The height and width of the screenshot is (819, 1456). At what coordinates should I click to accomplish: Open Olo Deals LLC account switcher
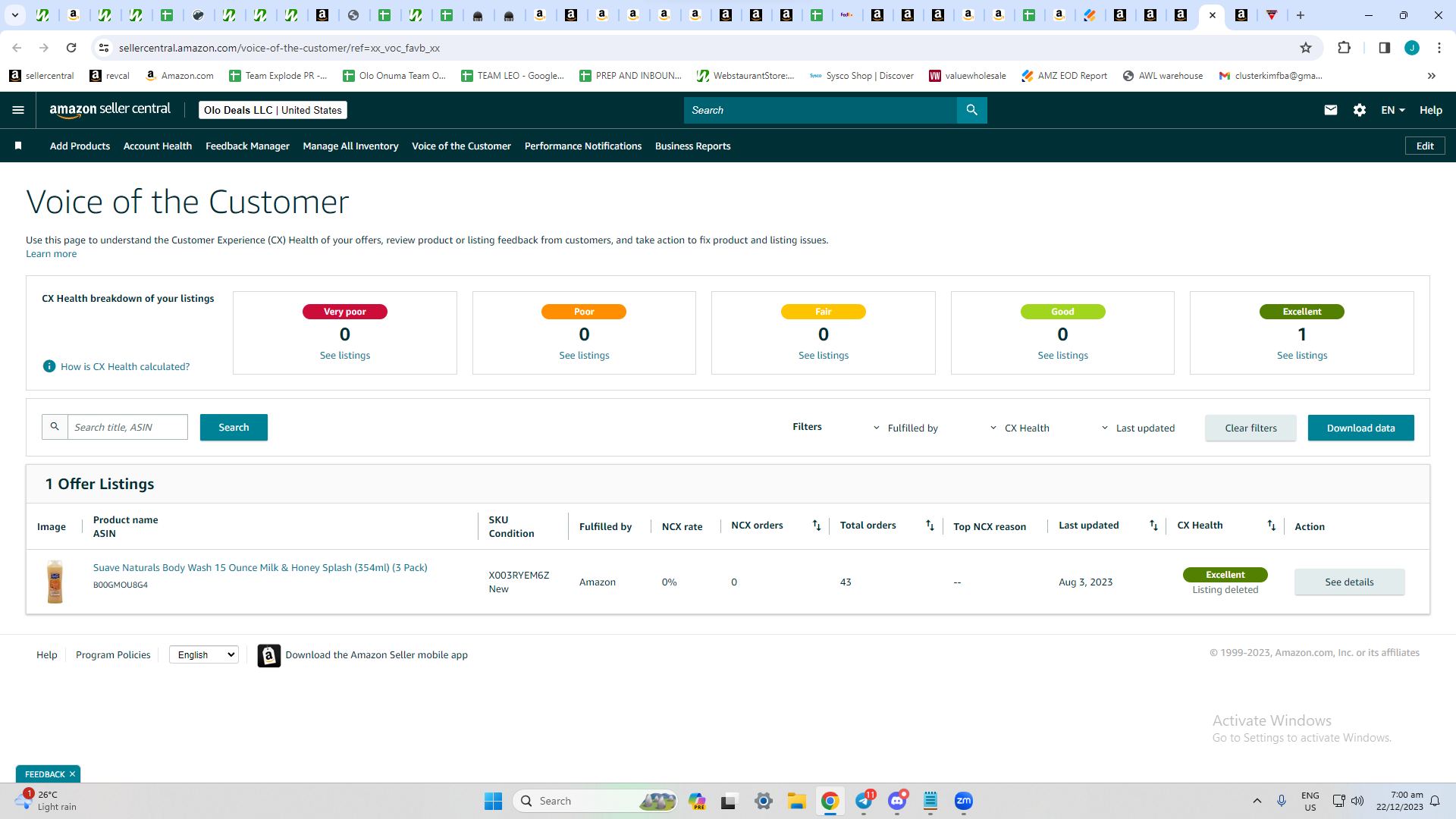(273, 110)
